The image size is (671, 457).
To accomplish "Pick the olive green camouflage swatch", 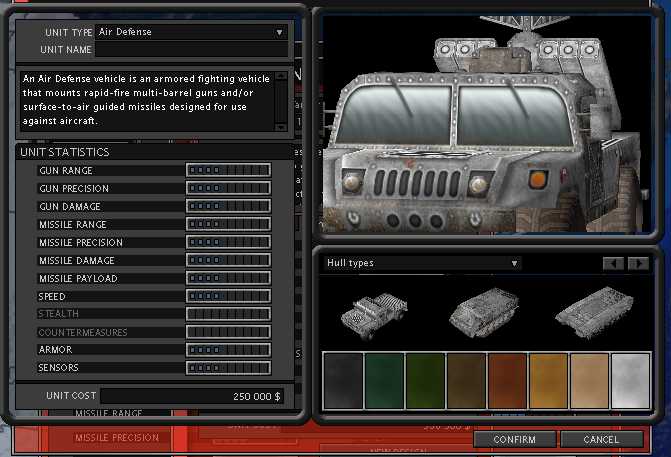I will 425,381.
